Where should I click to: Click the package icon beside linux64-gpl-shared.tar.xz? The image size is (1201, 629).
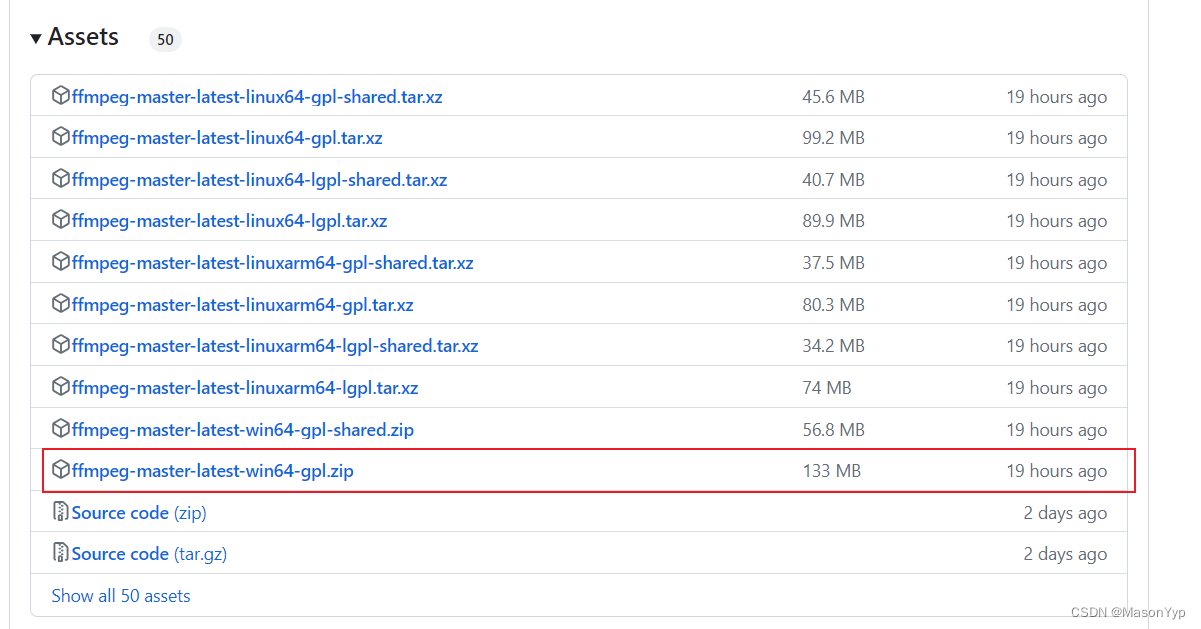click(61, 96)
